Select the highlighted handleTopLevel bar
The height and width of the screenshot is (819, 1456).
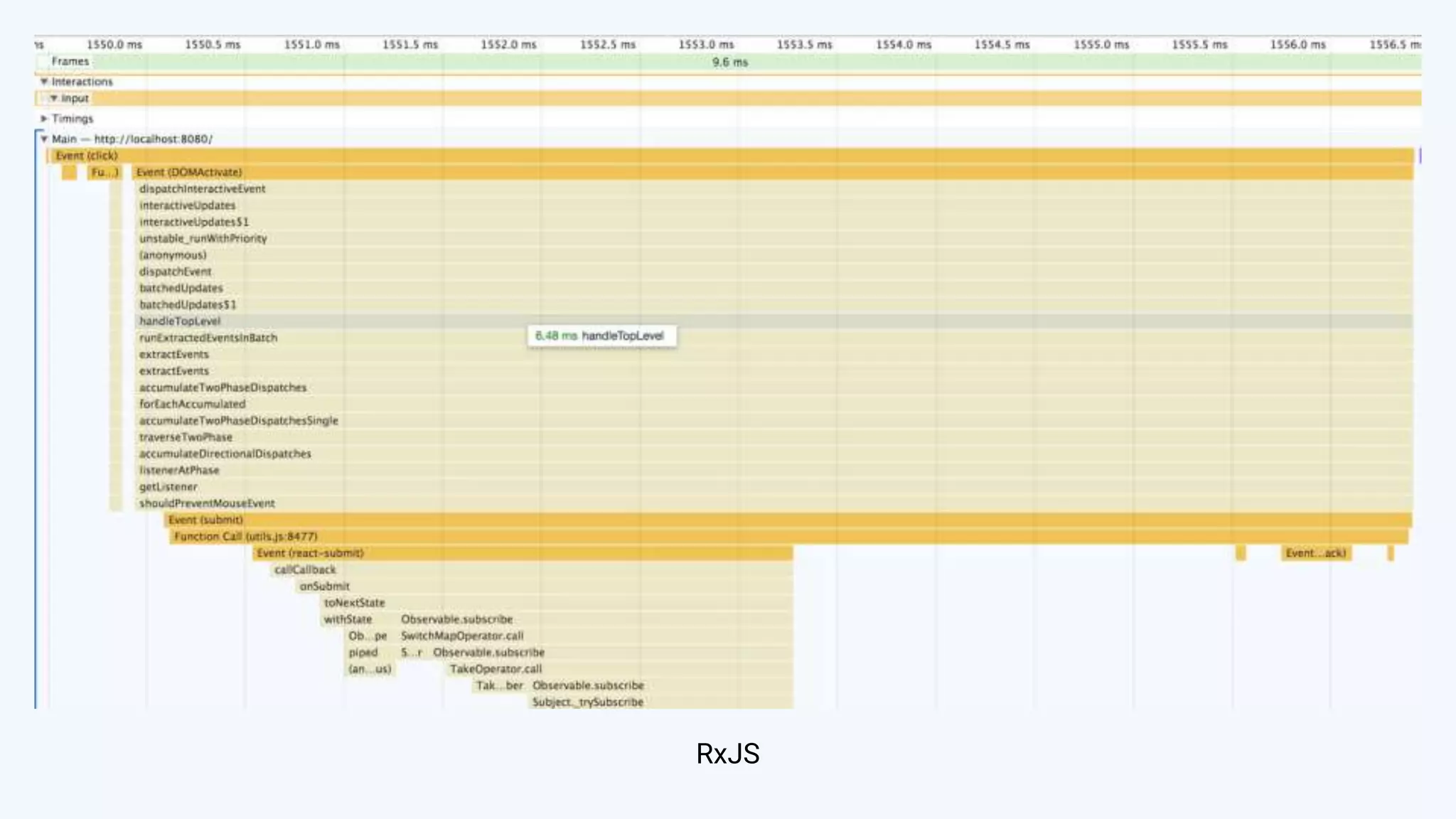click(x=773, y=321)
